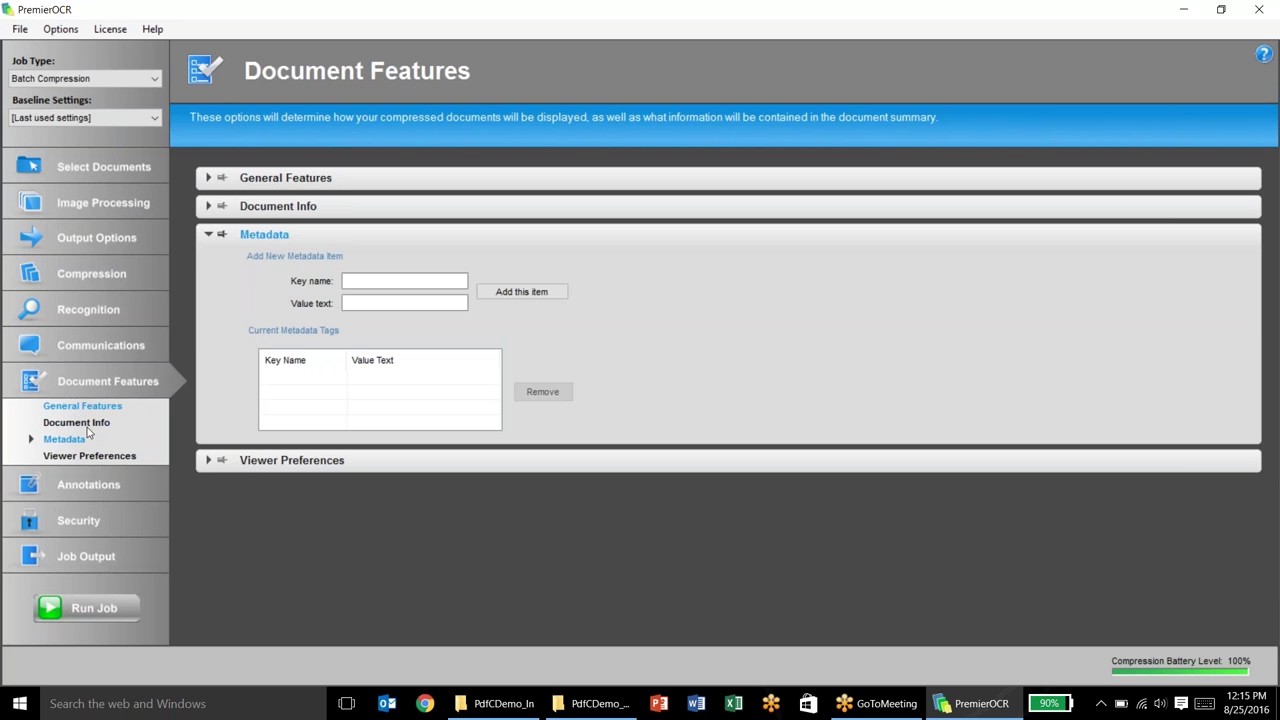Click the pin icon beside Viewer Preferences
The image size is (1280, 720).
click(x=222, y=460)
